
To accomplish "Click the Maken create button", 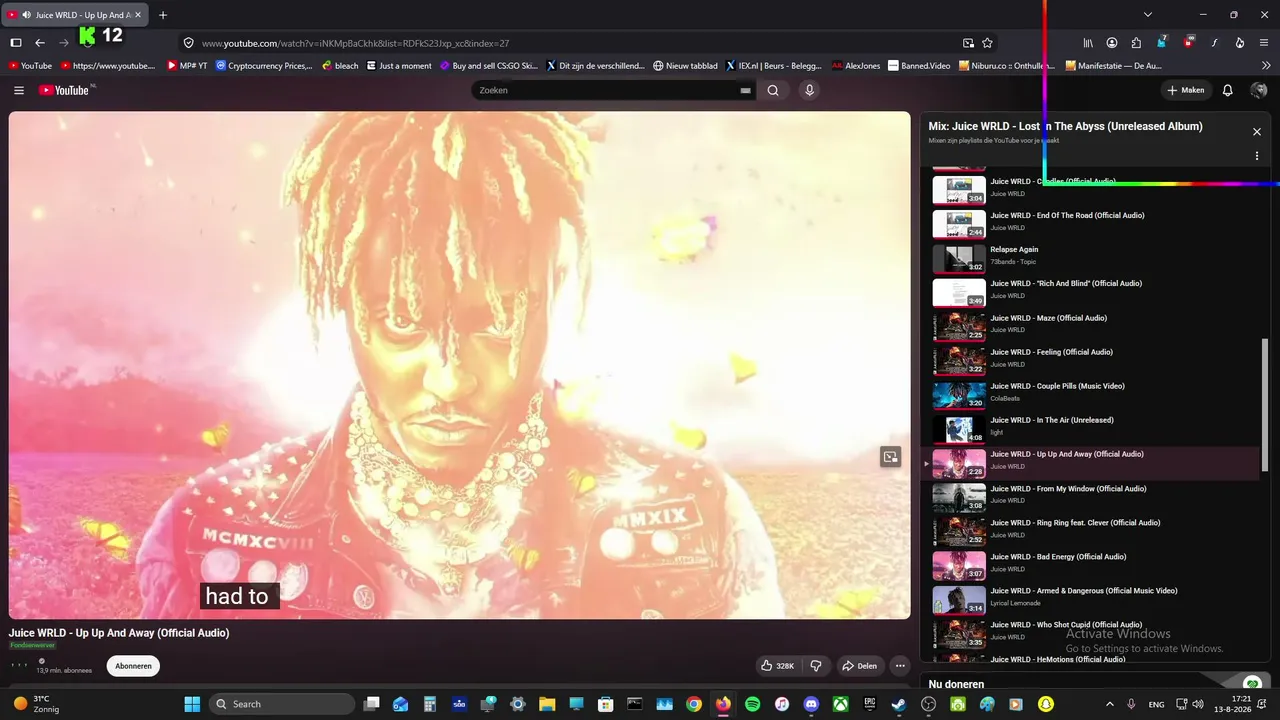I will point(1185,90).
